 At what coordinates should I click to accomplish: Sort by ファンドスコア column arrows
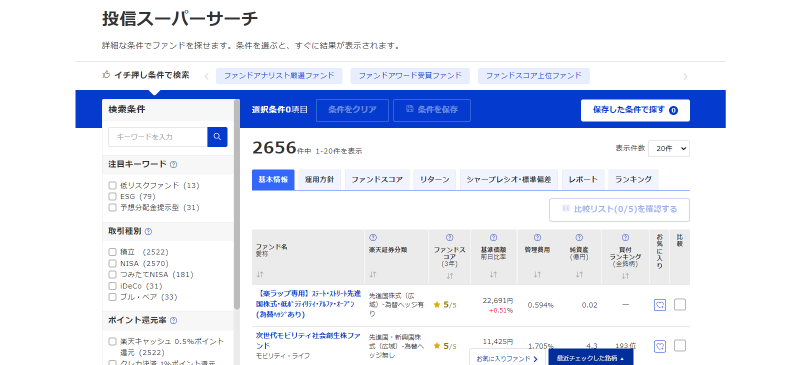450,276
